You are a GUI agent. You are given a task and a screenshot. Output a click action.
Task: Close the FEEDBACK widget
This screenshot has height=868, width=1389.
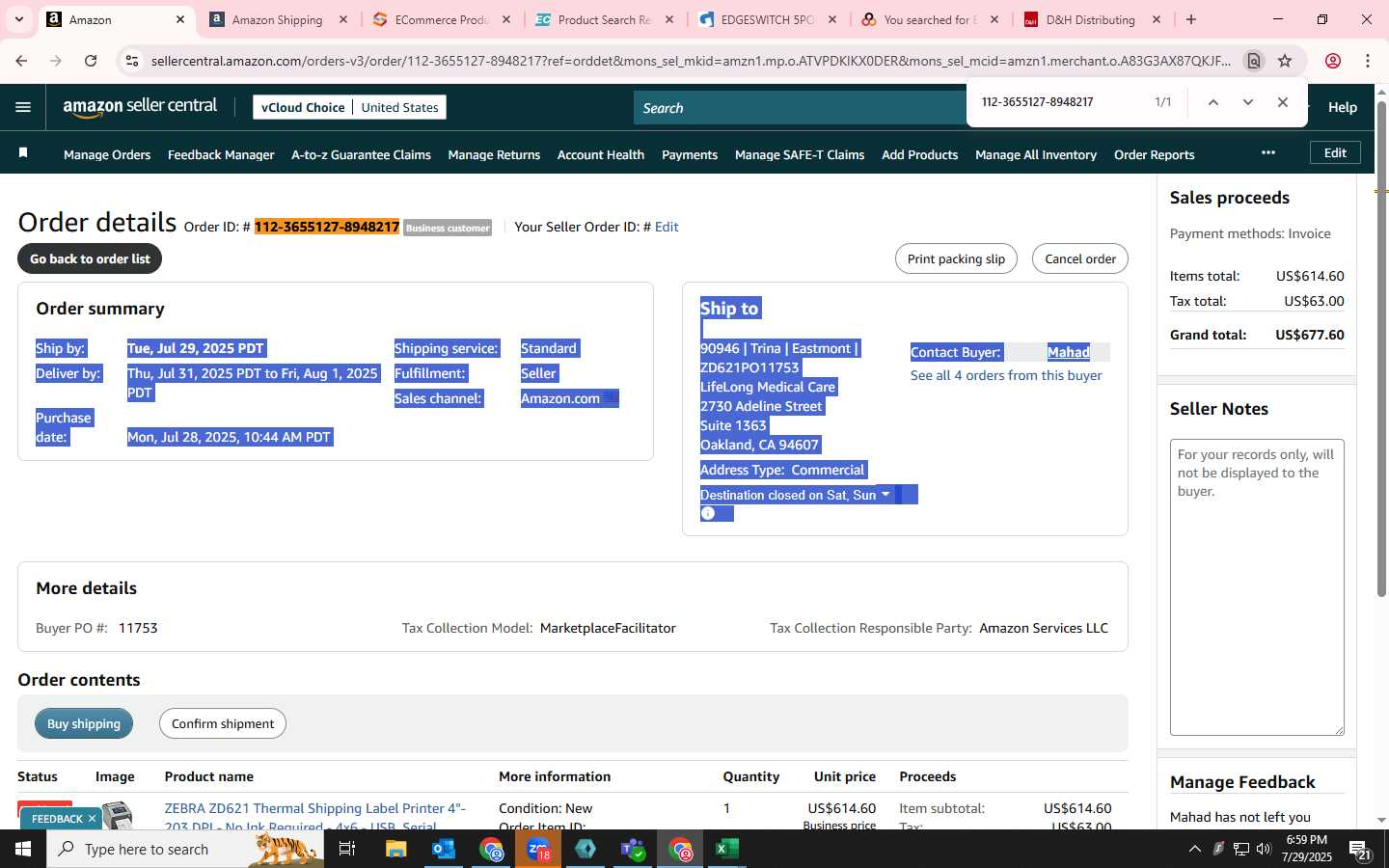[93, 819]
